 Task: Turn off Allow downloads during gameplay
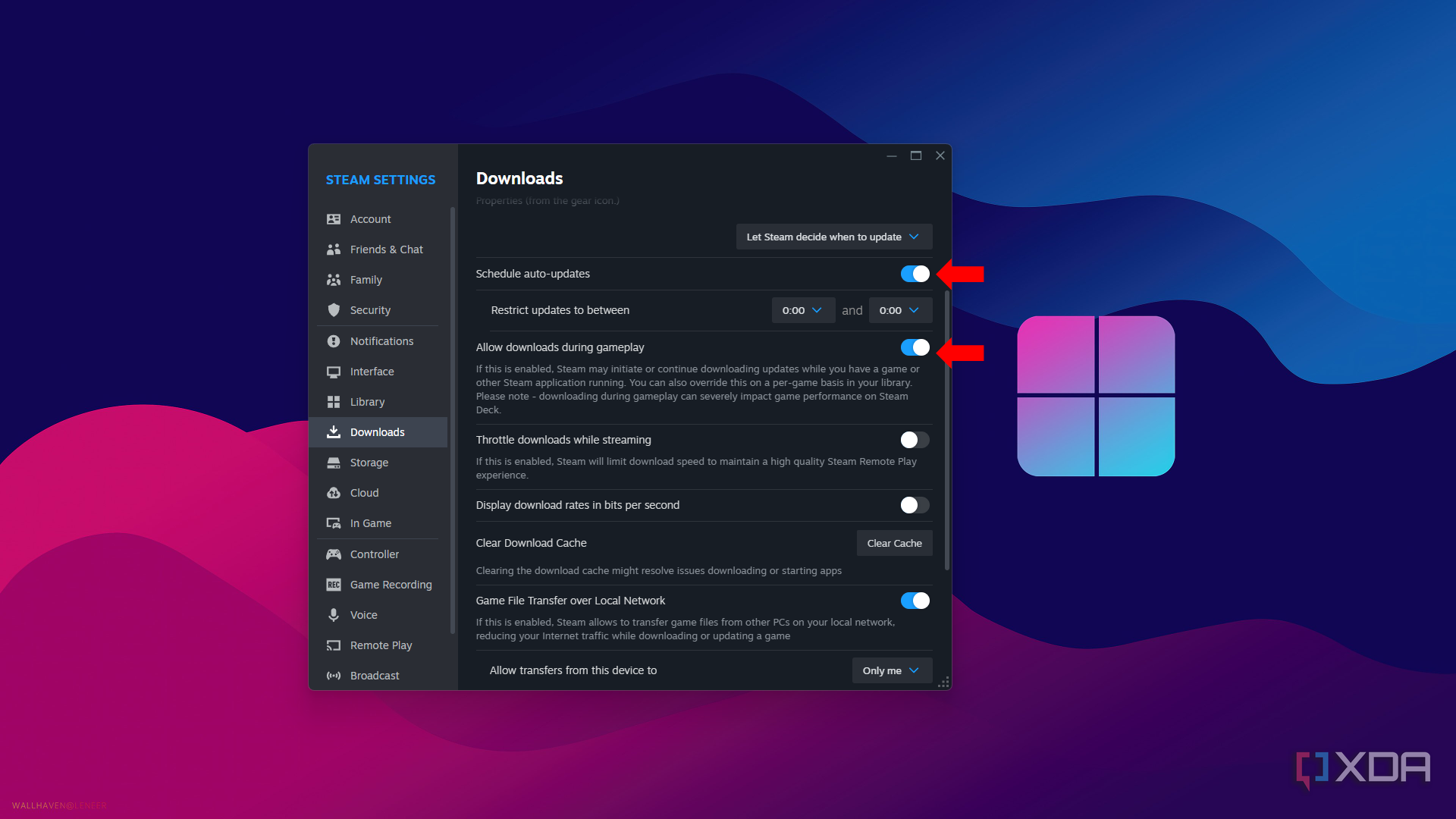click(x=915, y=347)
